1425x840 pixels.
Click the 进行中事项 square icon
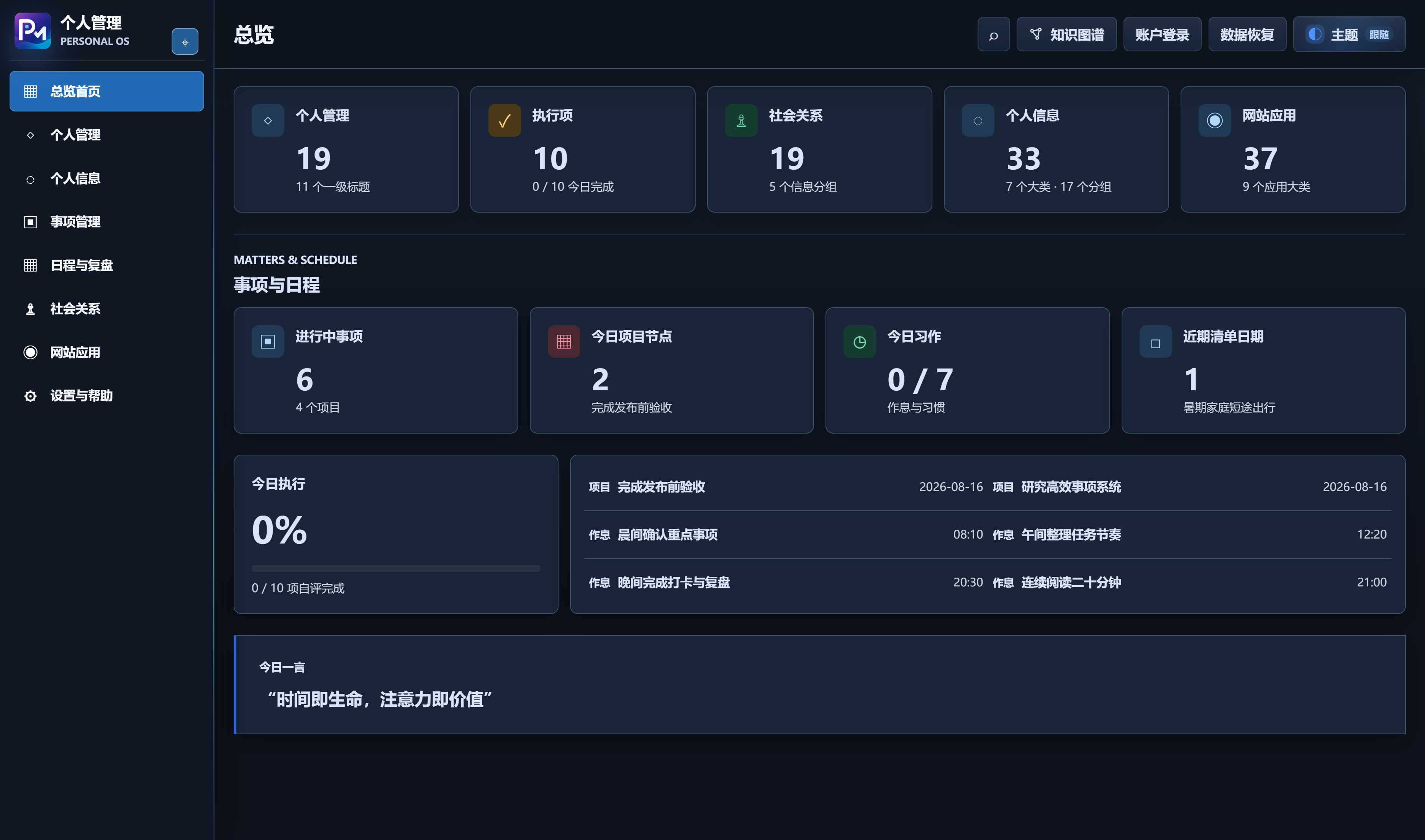coord(268,341)
